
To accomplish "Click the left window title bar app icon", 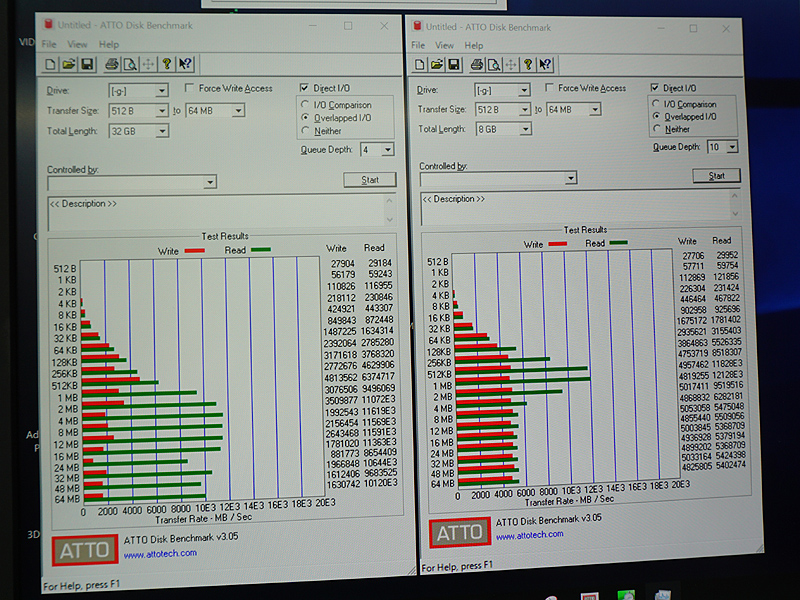I will pyautogui.click(x=48, y=24).
